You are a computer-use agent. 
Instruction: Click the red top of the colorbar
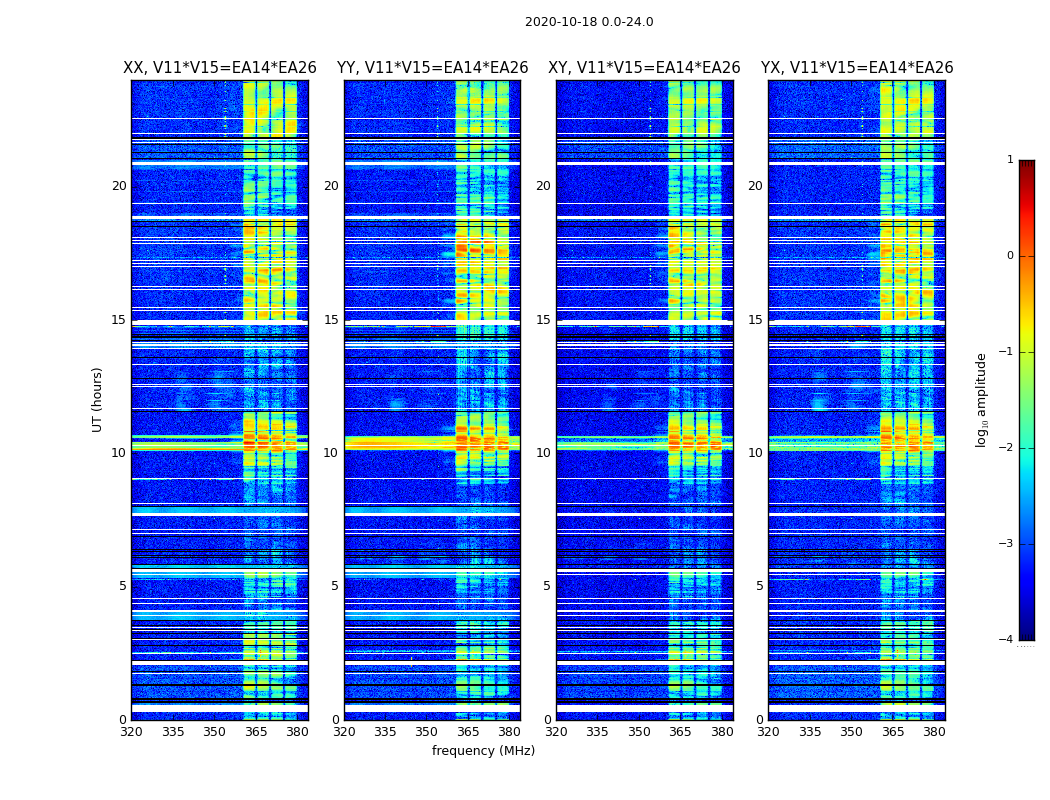pos(1027,166)
